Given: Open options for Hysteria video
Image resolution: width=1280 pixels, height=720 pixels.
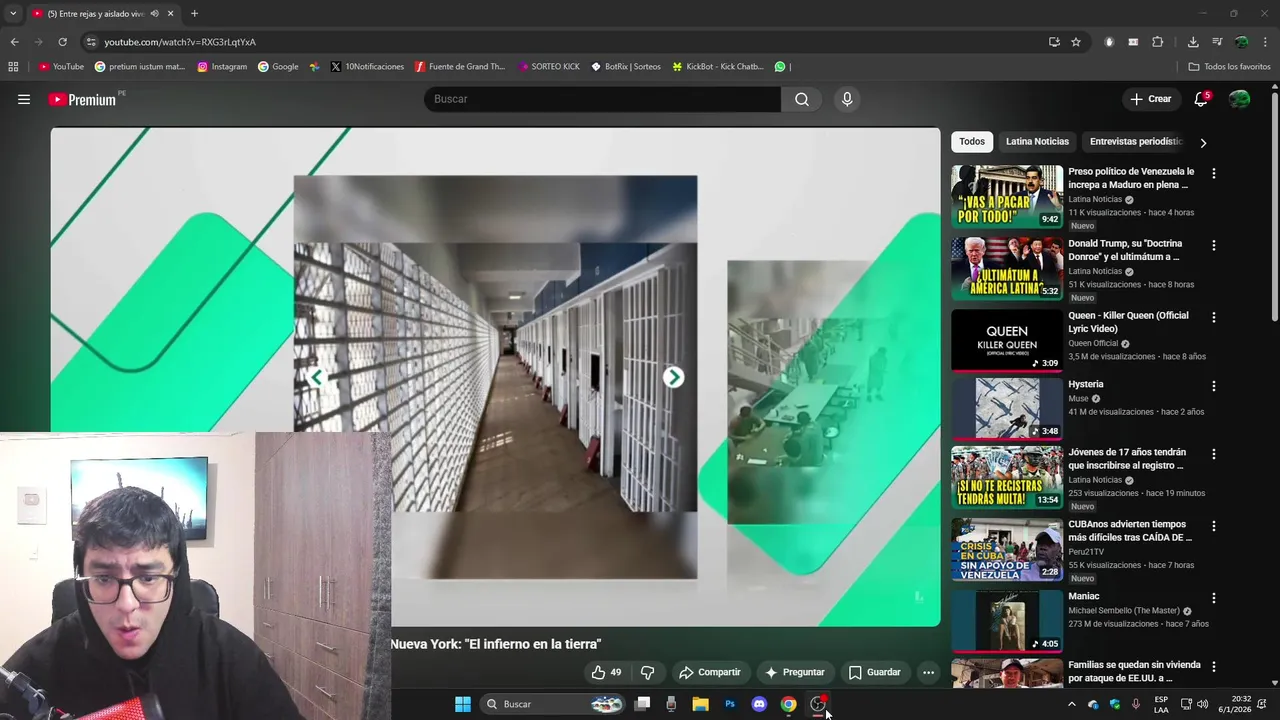Looking at the screenshot, I should coord(1214,386).
